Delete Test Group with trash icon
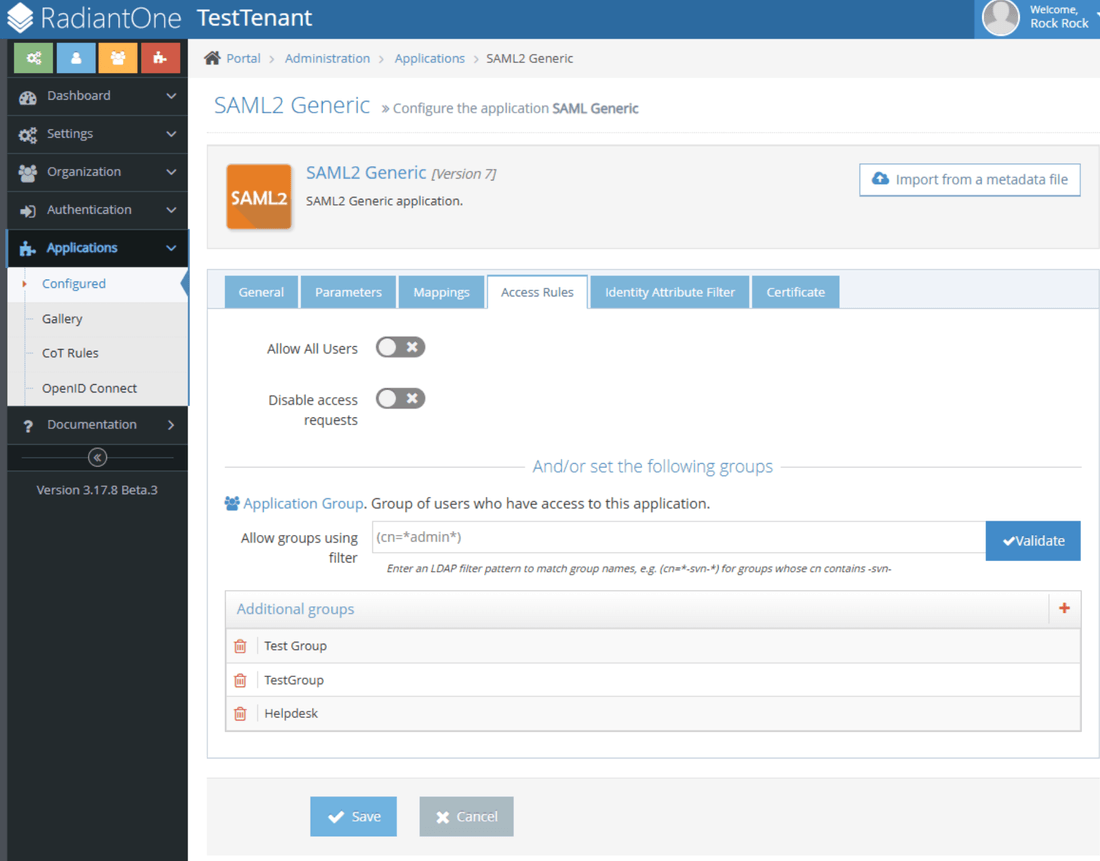The width and height of the screenshot is (1100, 861). click(241, 646)
